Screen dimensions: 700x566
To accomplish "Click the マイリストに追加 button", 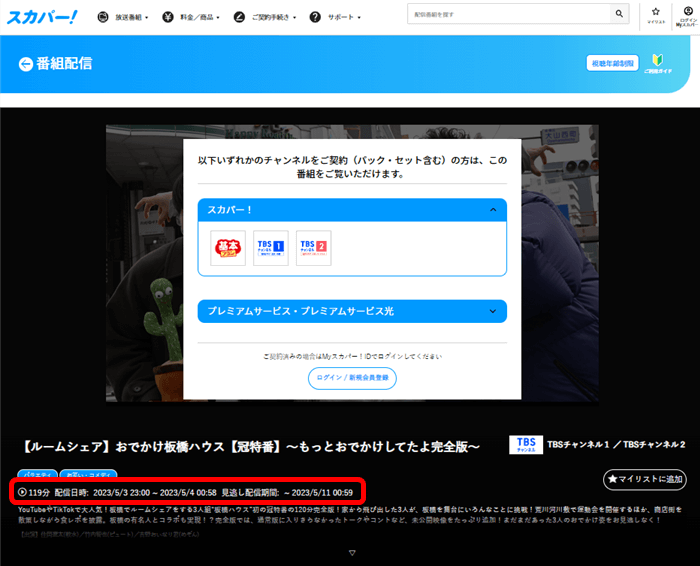I will coord(645,479).
